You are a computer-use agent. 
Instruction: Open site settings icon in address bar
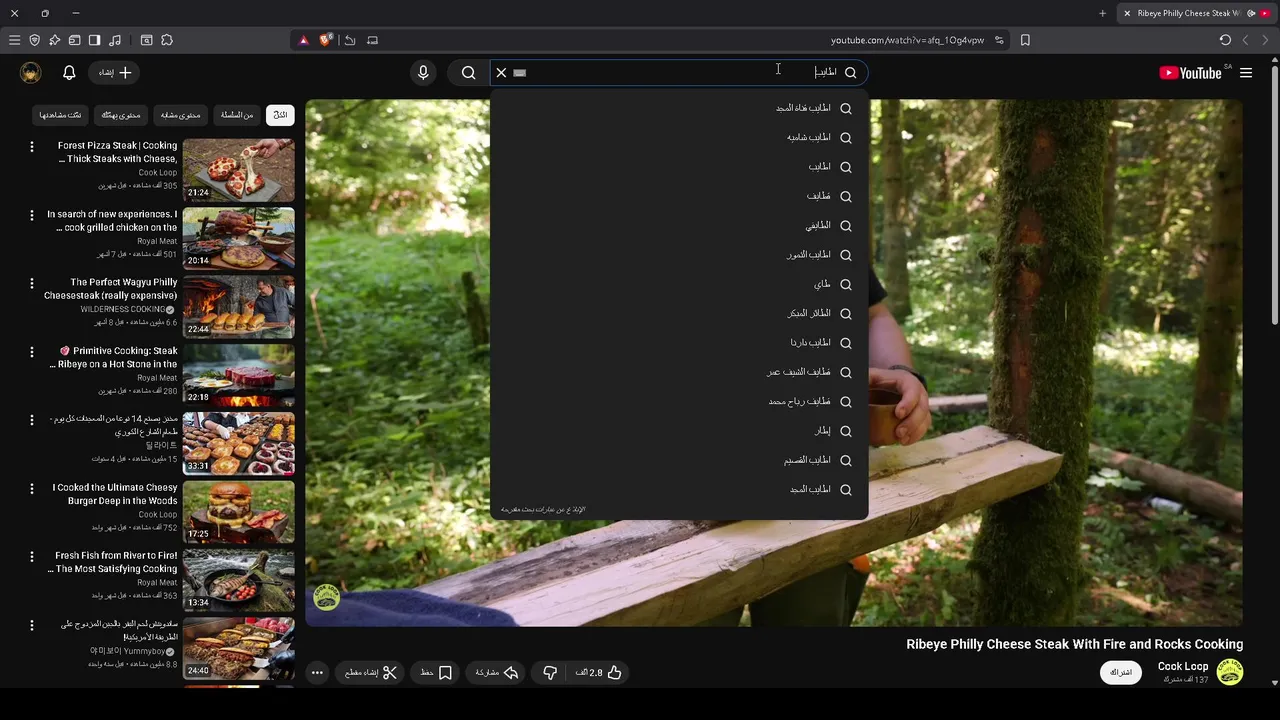pos(999,40)
